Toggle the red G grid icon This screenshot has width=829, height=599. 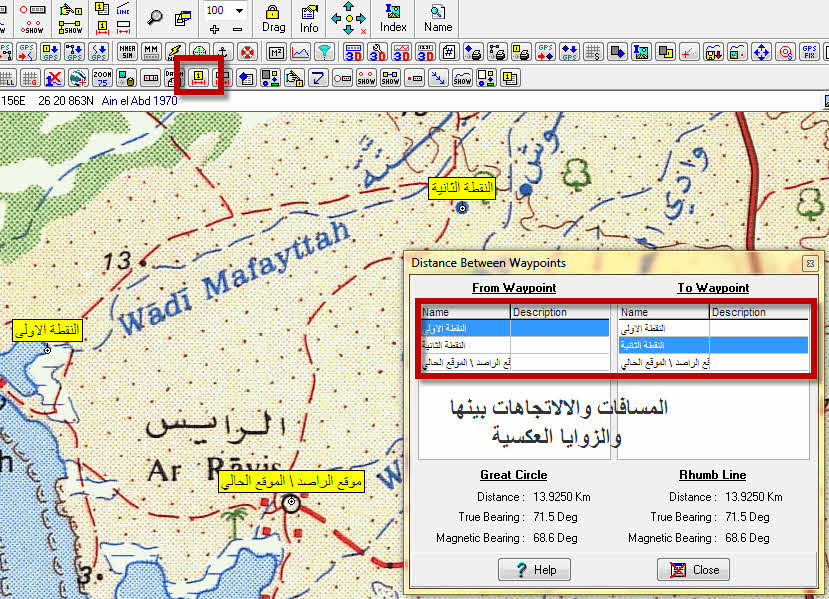(30, 78)
